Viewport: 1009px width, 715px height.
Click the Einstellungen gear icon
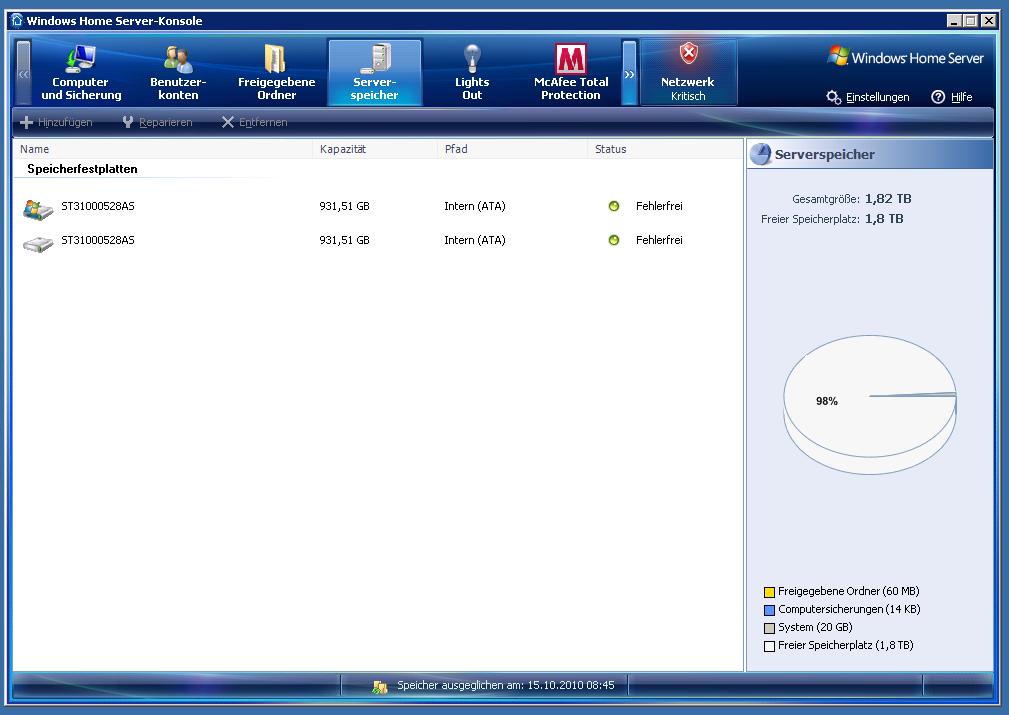[833, 97]
